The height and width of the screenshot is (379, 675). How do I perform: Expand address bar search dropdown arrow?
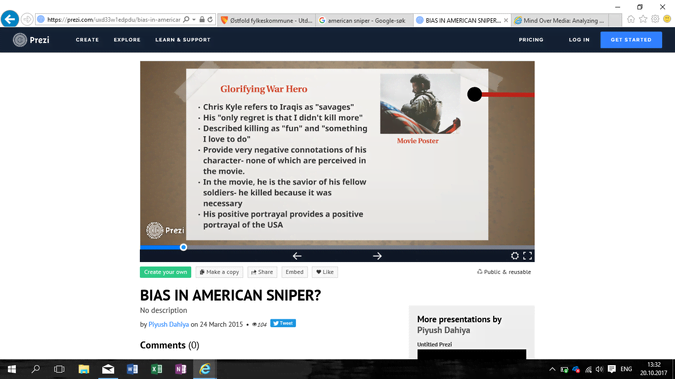pos(194,19)
